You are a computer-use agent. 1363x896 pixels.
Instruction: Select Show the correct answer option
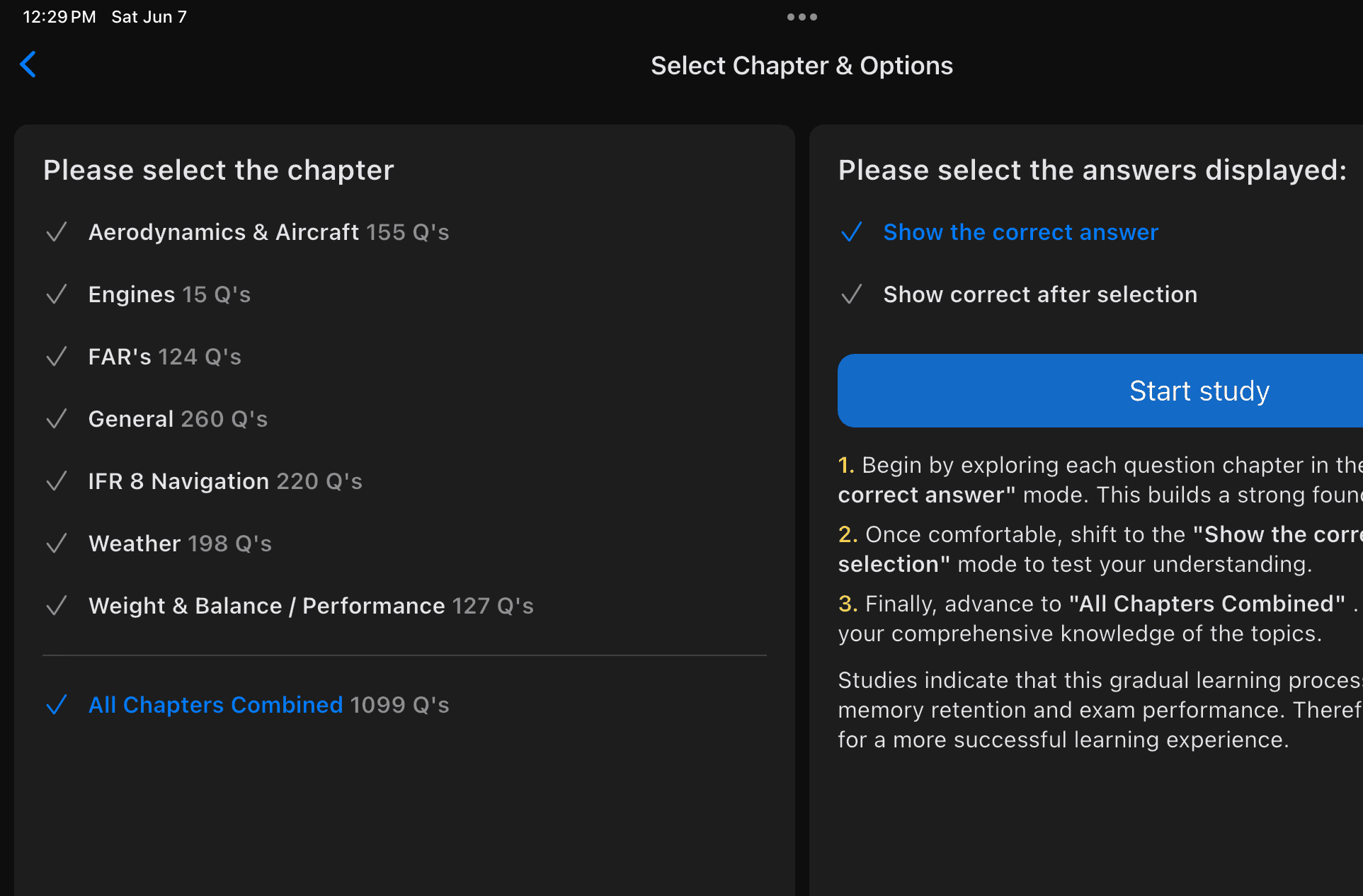[x=1020, y=232]
